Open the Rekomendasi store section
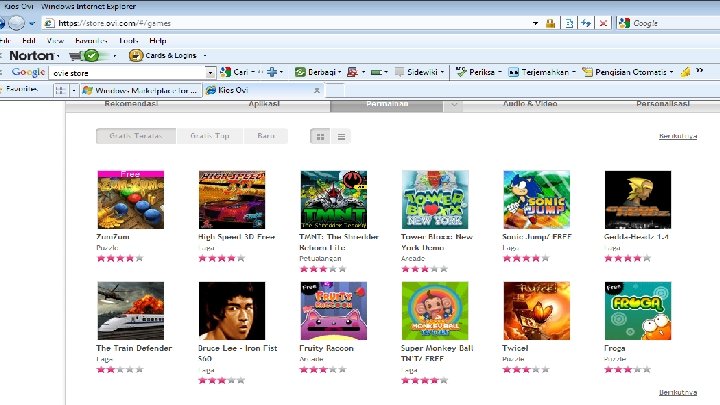 [x=131, y=104]
